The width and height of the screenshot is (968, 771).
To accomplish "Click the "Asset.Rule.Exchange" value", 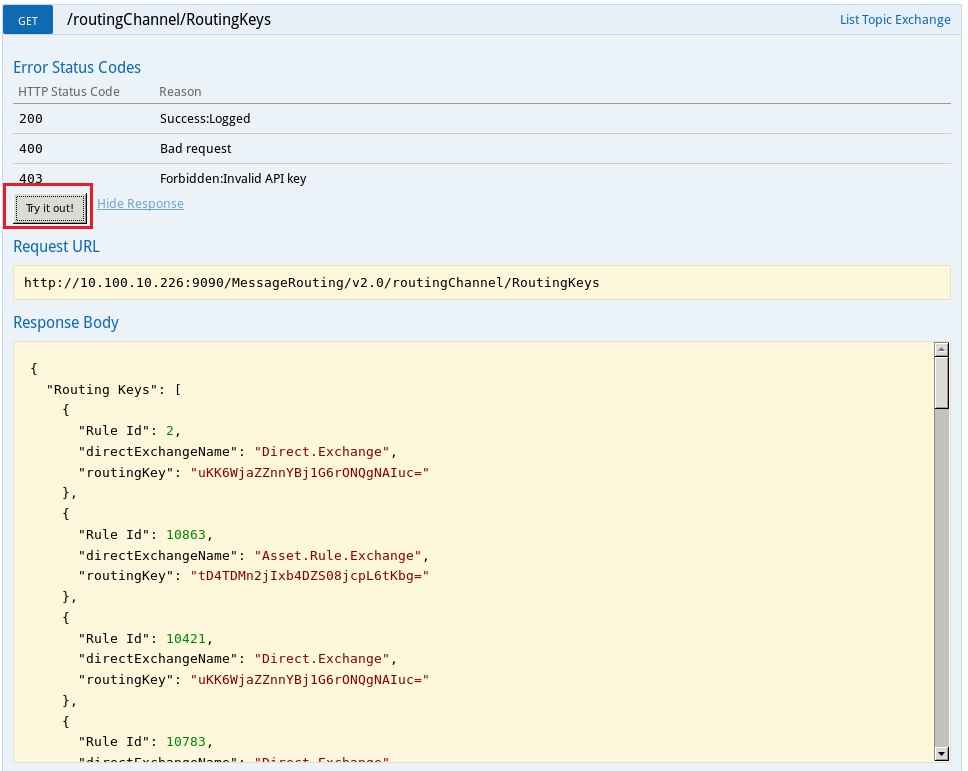I will 338,556.
